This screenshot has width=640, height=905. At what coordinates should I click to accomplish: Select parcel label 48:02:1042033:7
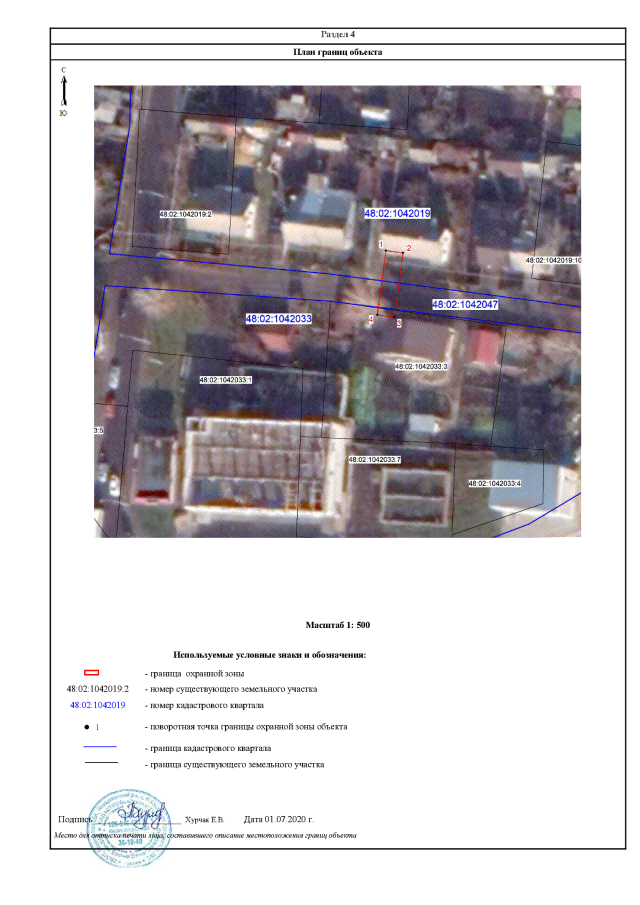tap(375, 459)
